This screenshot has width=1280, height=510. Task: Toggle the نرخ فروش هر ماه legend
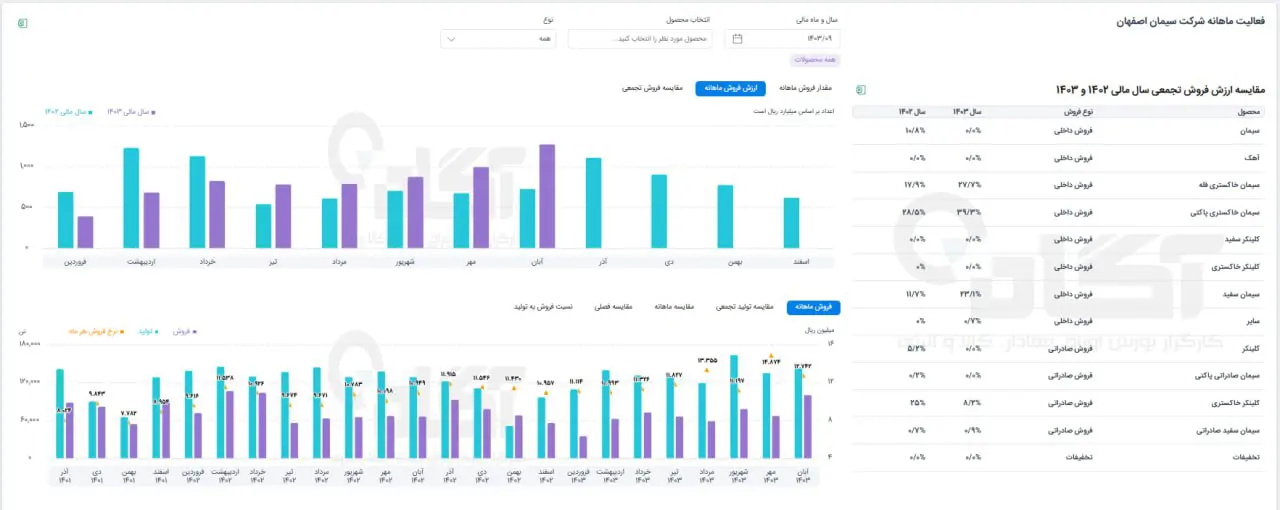(x=96, y=330)
